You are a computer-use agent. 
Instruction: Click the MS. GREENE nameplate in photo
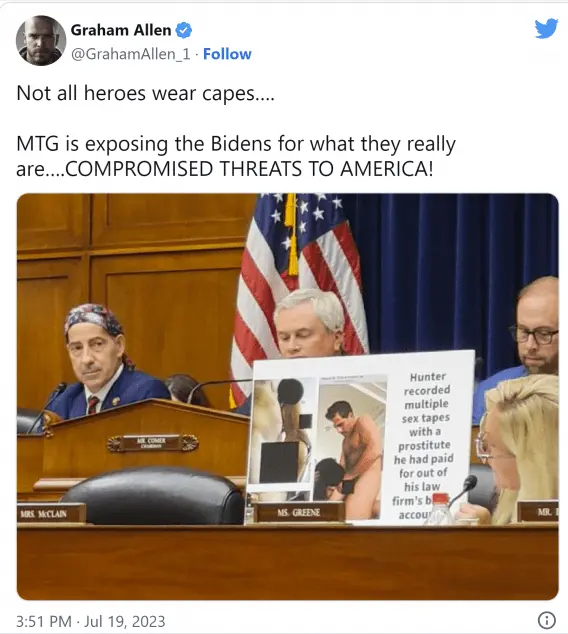pyautogui.click(x=299, y=512)
